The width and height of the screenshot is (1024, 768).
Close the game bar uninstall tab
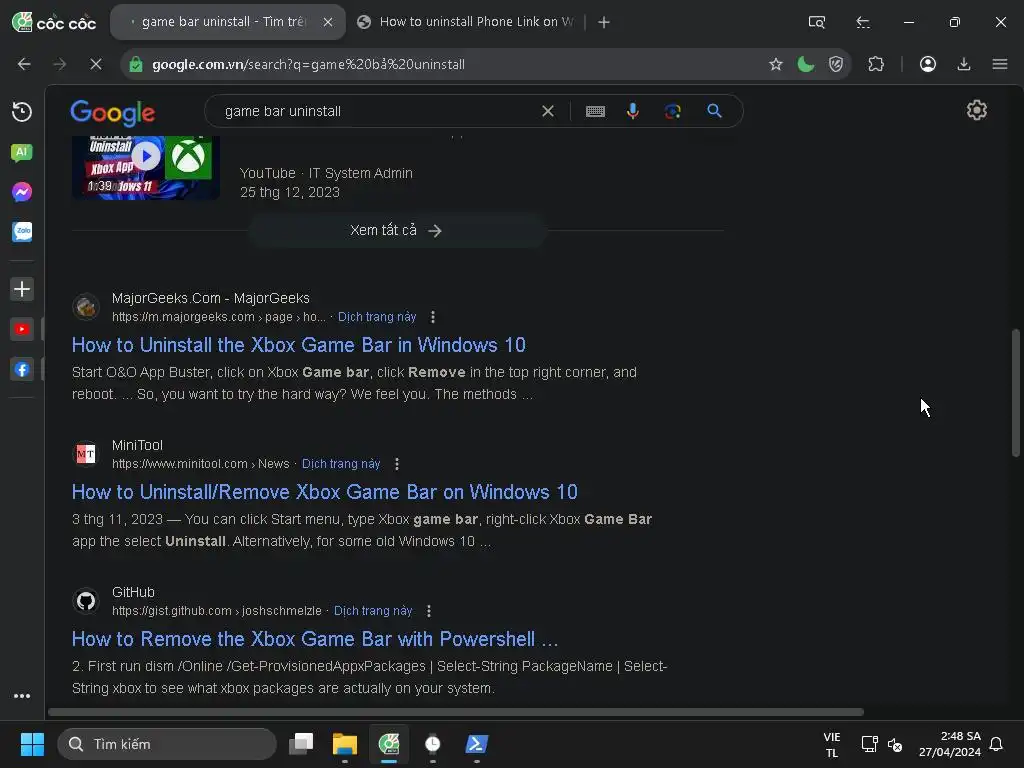point(328,22)
